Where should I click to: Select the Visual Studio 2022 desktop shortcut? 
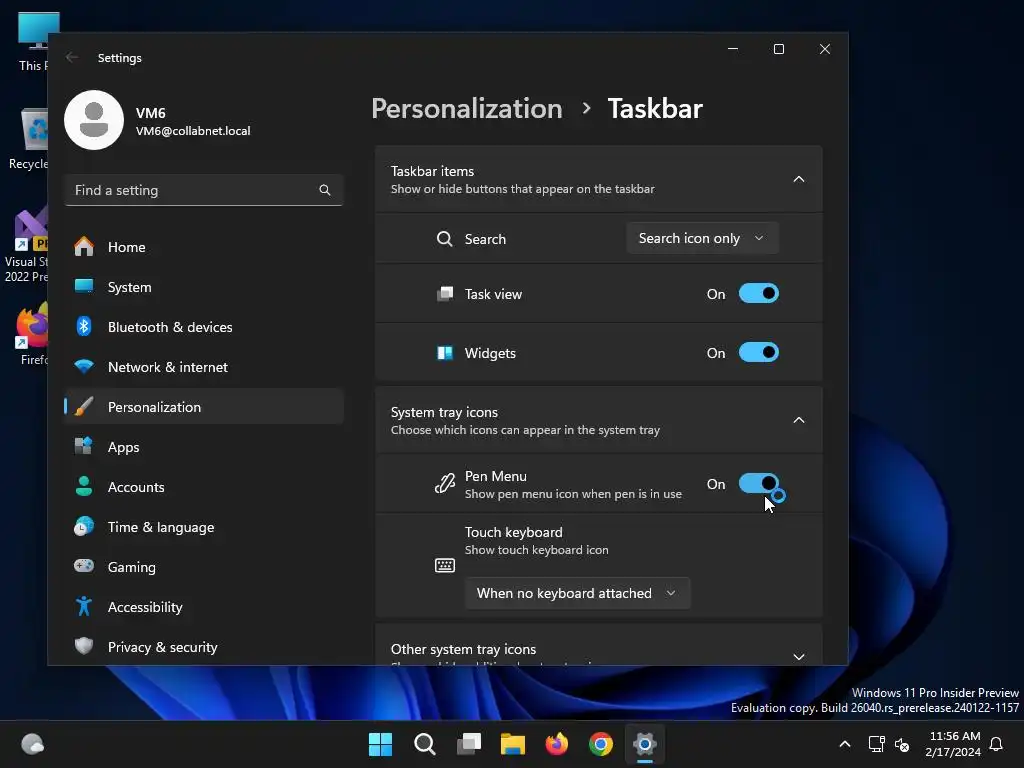click(x=26, y=246)
